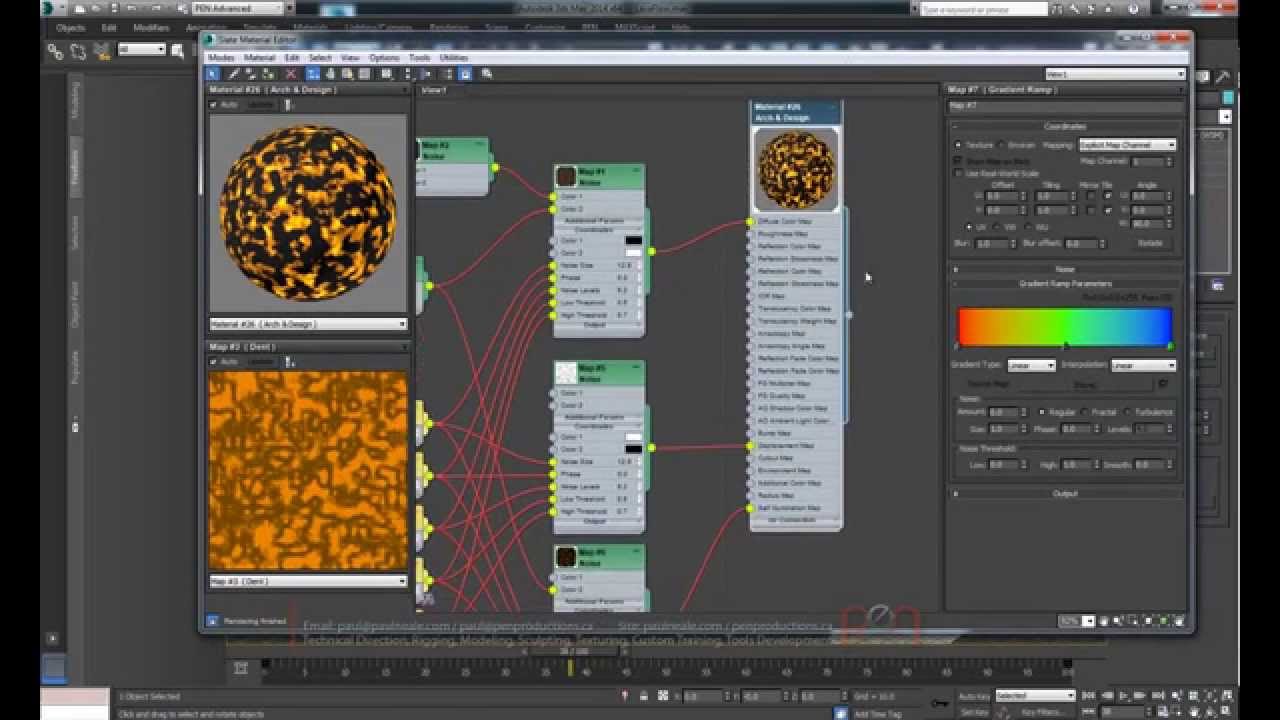This screenshot has height=720, width=1280.
Task: Select the Environ radio button
Action: point(1001,145)
